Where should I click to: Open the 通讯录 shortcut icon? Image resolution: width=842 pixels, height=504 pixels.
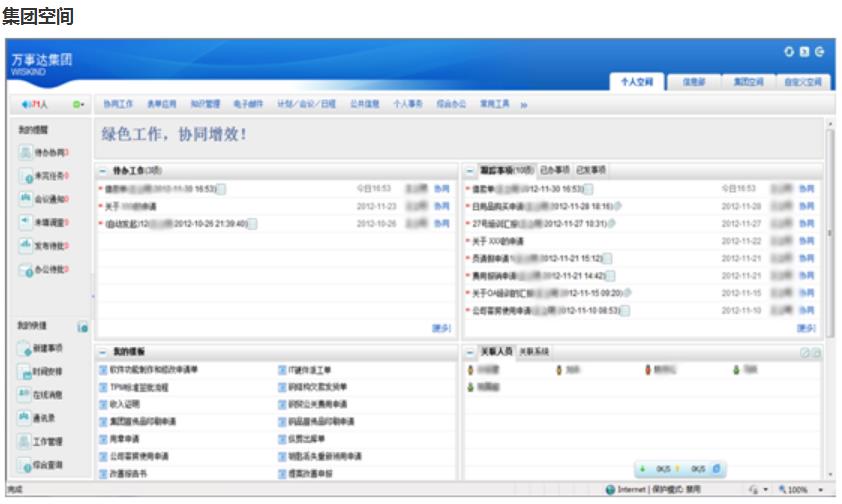[26, 418]
